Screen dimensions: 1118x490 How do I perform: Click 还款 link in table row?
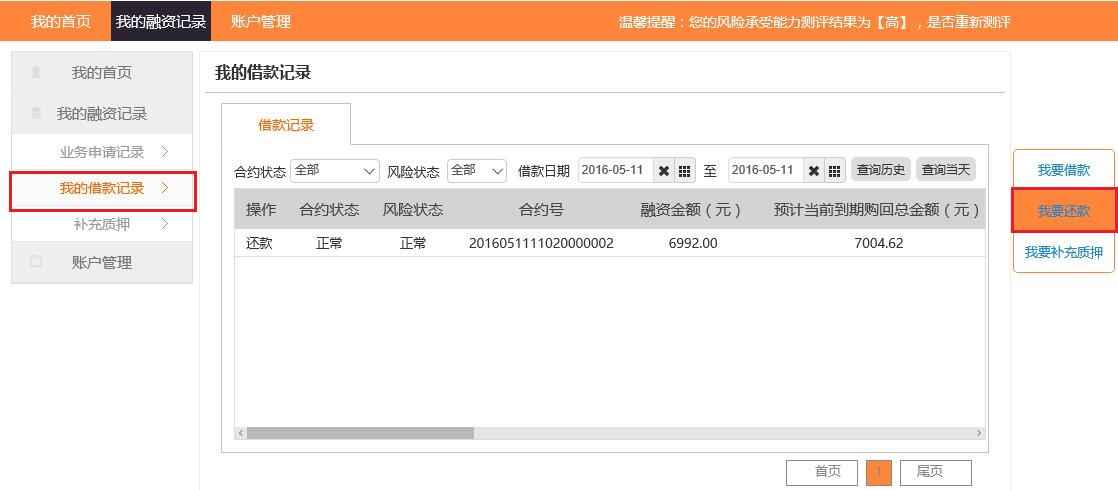pyautogui.click(x=260, y=243)
